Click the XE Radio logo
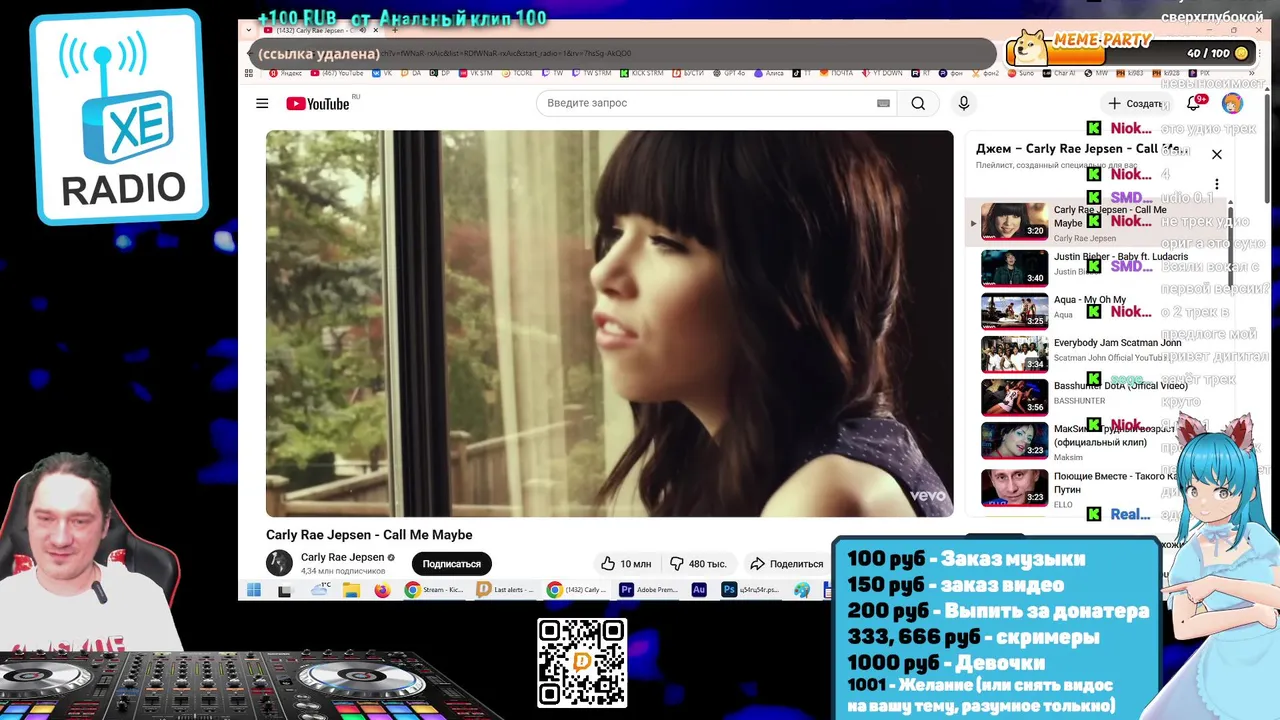This screenshot has width=1280, height=720. (x=118, y=117)
